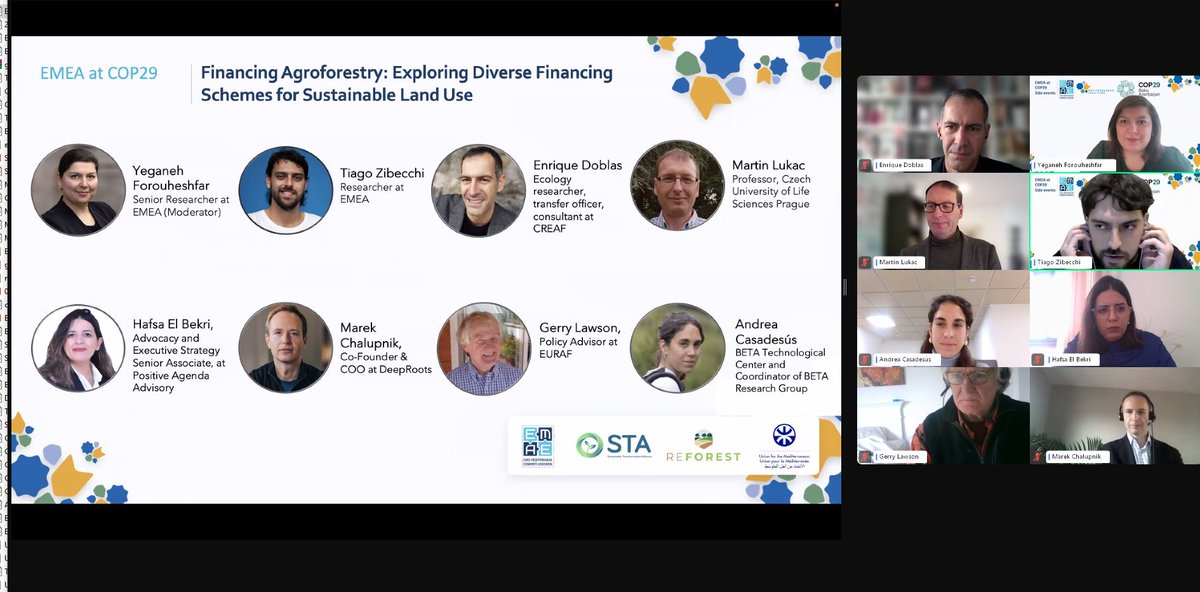1200x592 pixels.
Task: Click Hafsa El Bekri's portrait photo on the slide
Action: click(x=78, y=348)
